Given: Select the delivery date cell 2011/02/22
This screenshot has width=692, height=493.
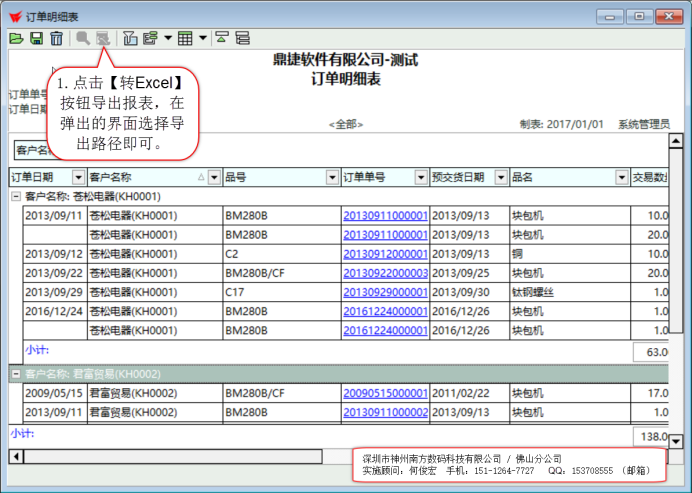Looking at the screenshot, I should (x=470, y=393).
